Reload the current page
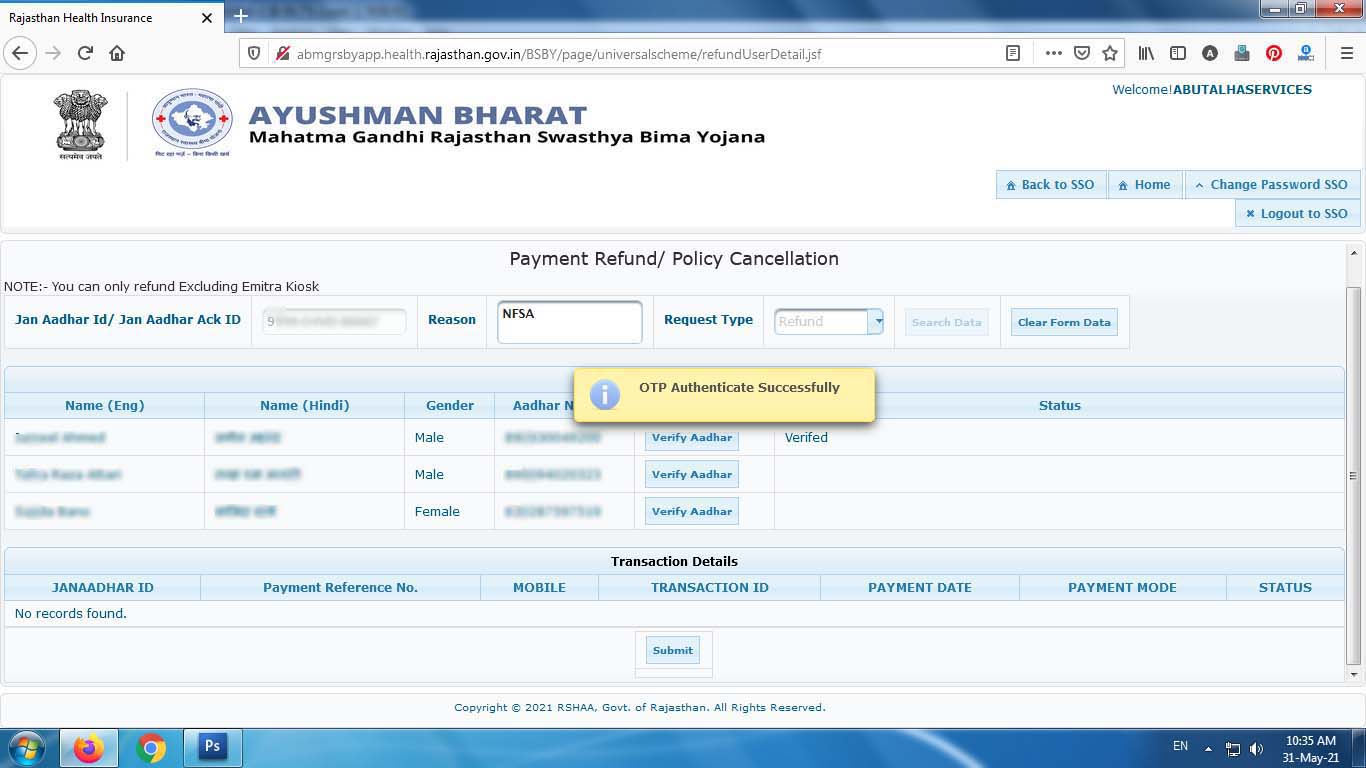This screenshot has height=768, width=1366. tap(85, 53)
